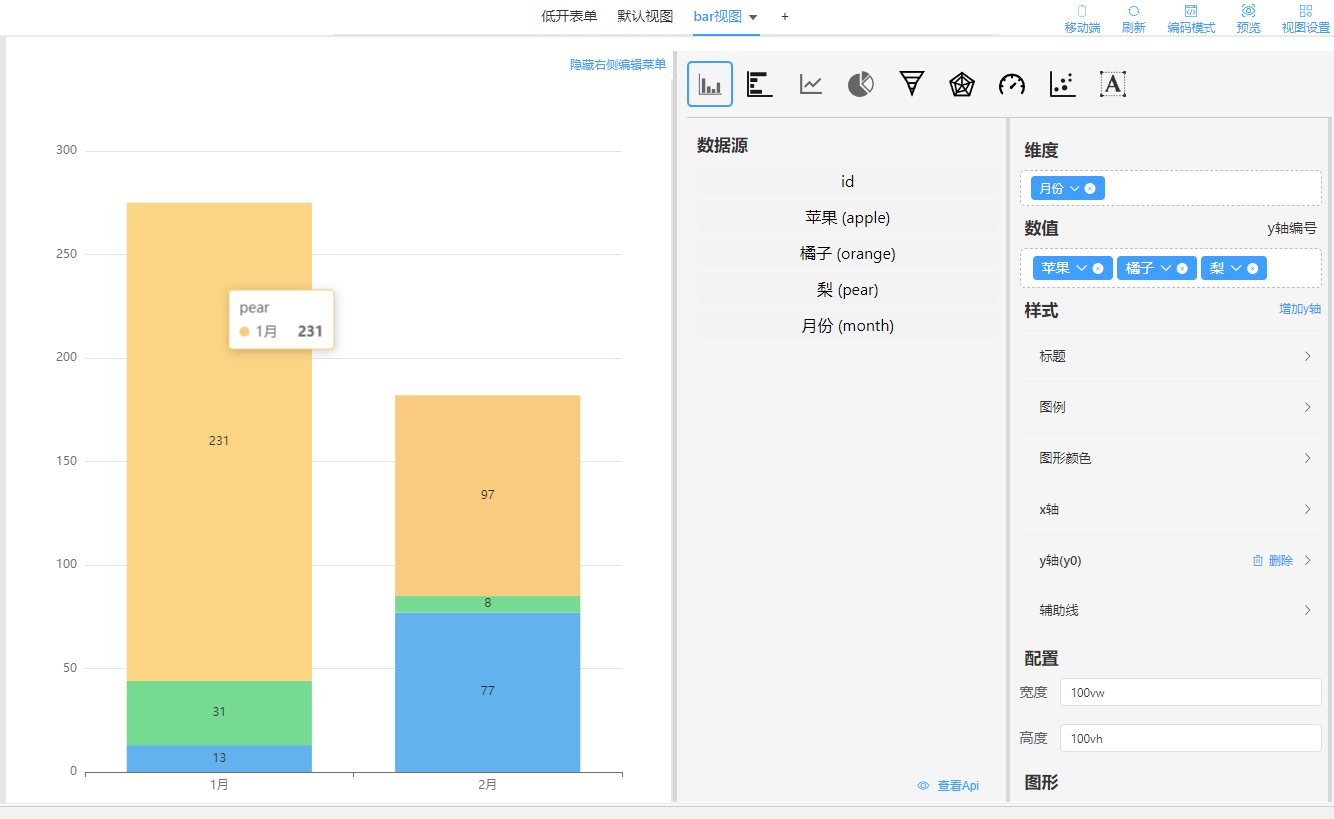
Task: Remove the 橘子 value tag
Action: (1182, 268)
